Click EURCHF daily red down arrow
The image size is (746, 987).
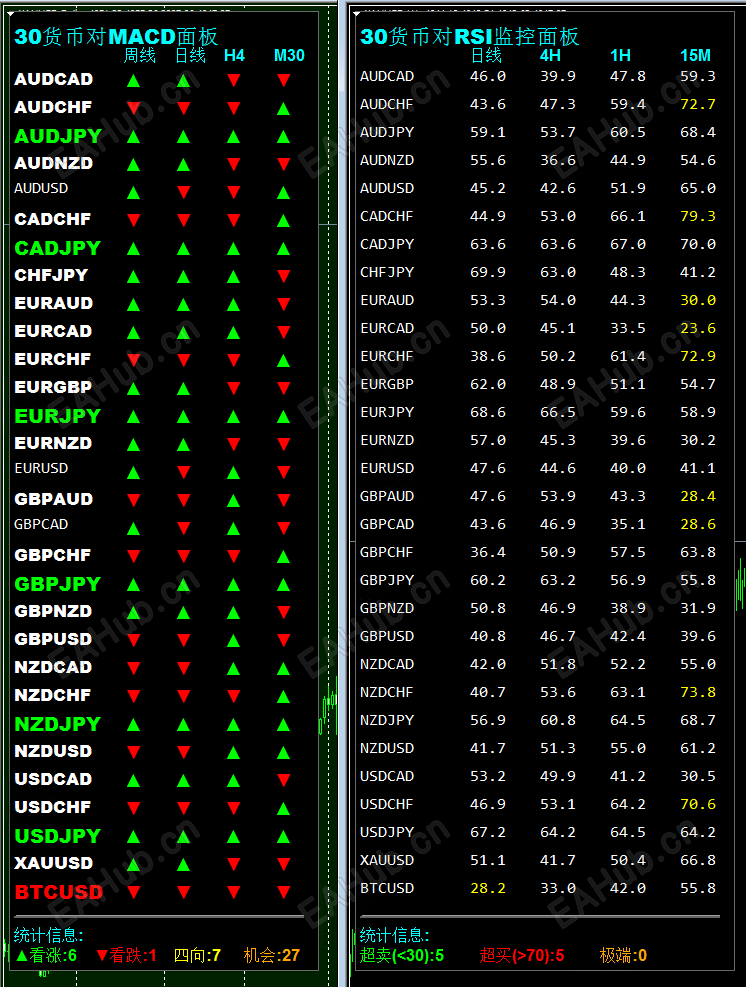184,360
